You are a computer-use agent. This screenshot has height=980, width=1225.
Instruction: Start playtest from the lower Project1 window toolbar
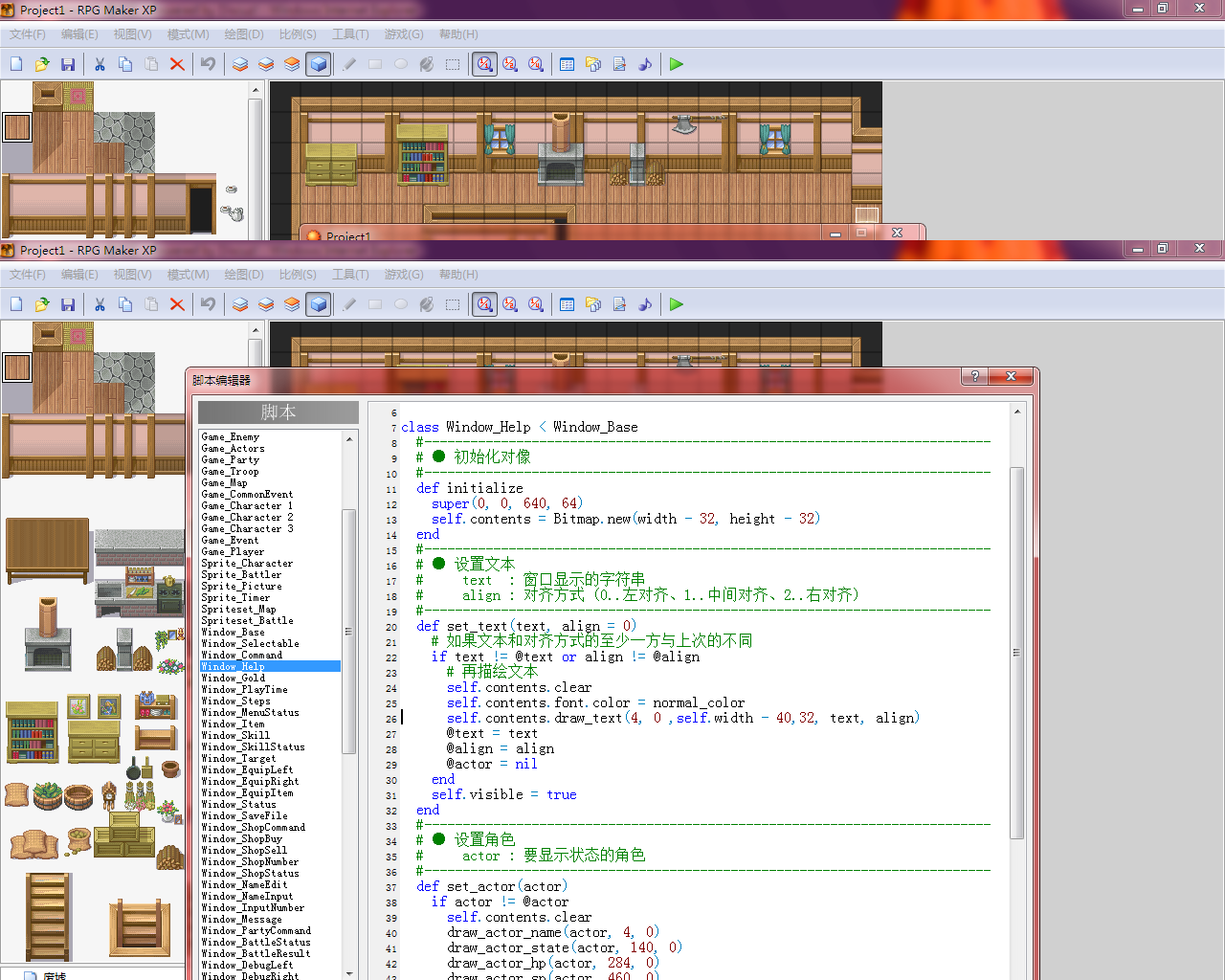pyautogui.click(x=677, y=304)
